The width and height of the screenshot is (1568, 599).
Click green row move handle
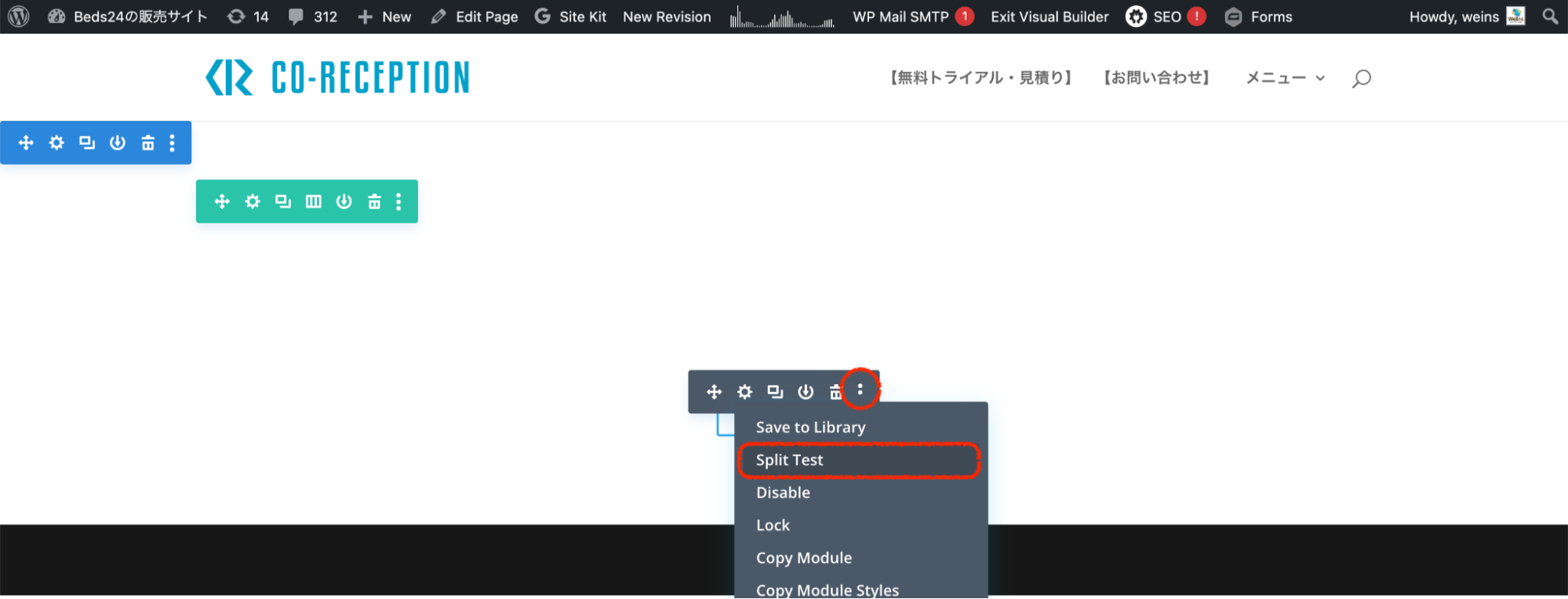point(222,201)
